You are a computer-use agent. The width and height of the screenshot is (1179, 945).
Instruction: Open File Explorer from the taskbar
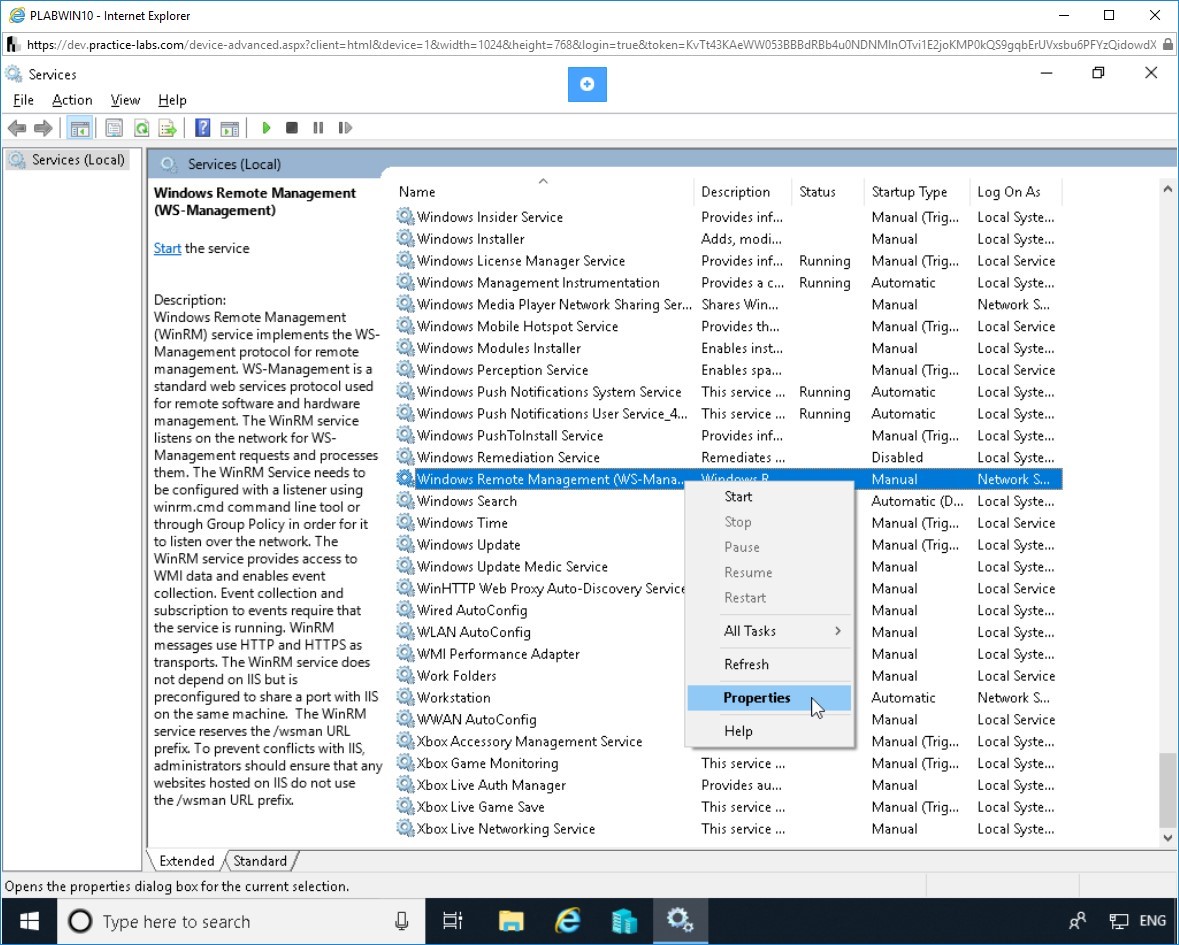click(x=511, y=921)
